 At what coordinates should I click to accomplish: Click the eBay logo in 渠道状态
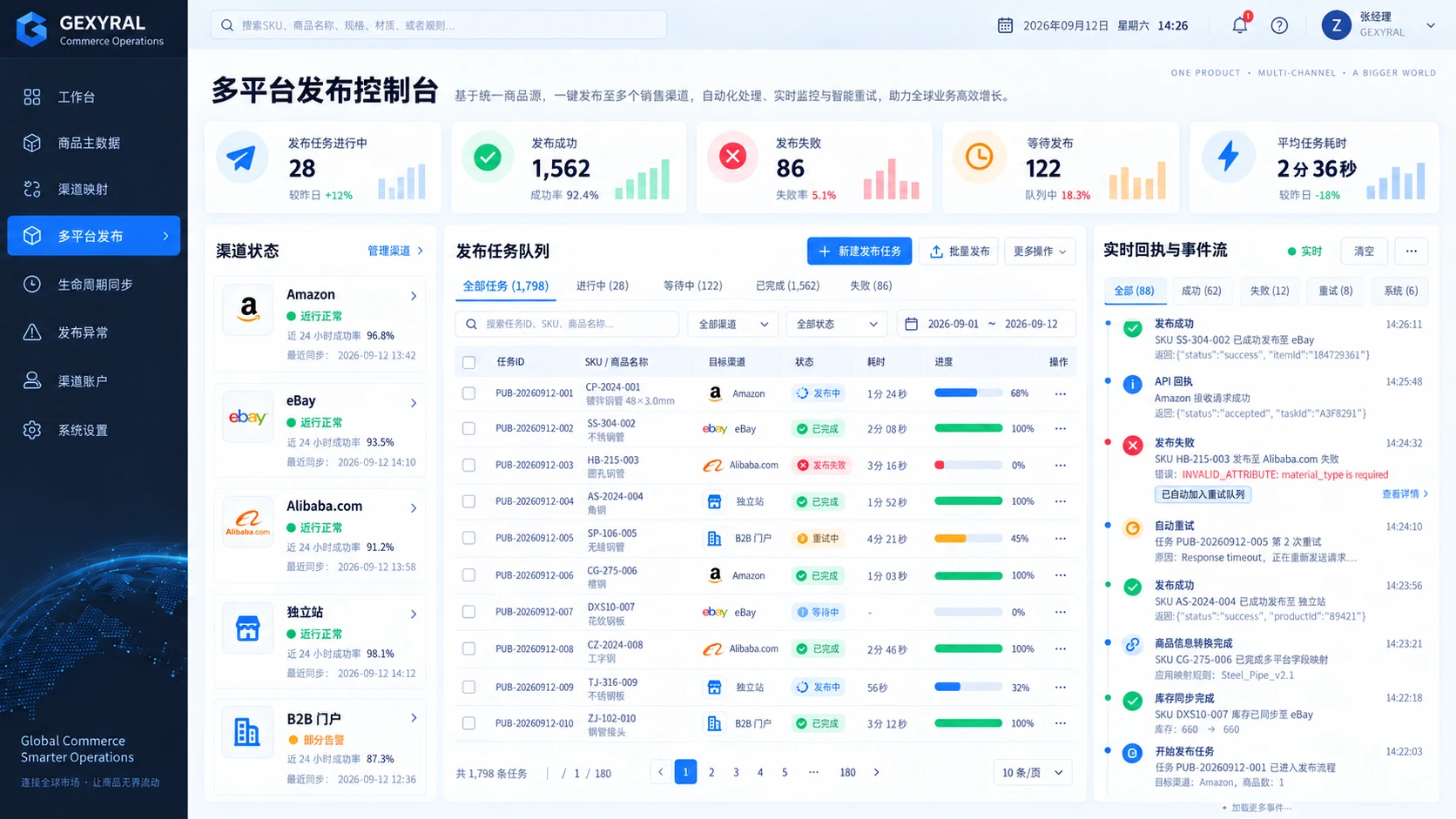pos(248,417)
